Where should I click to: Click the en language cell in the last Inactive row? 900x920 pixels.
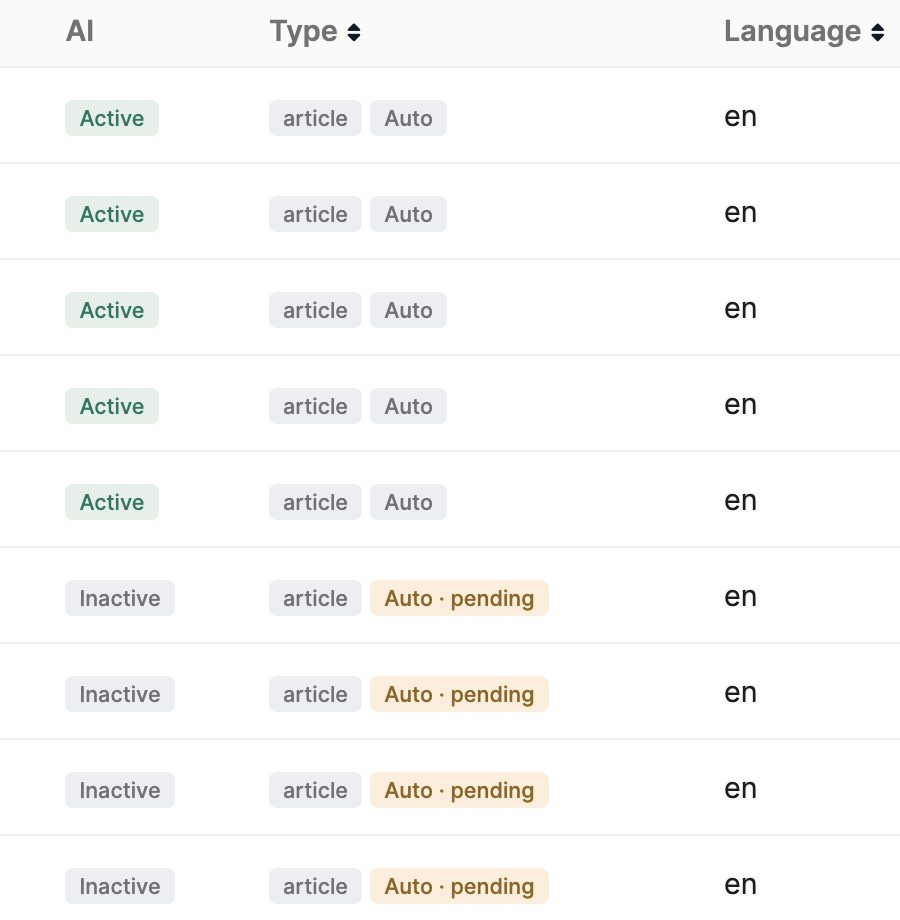pos(740,885)
